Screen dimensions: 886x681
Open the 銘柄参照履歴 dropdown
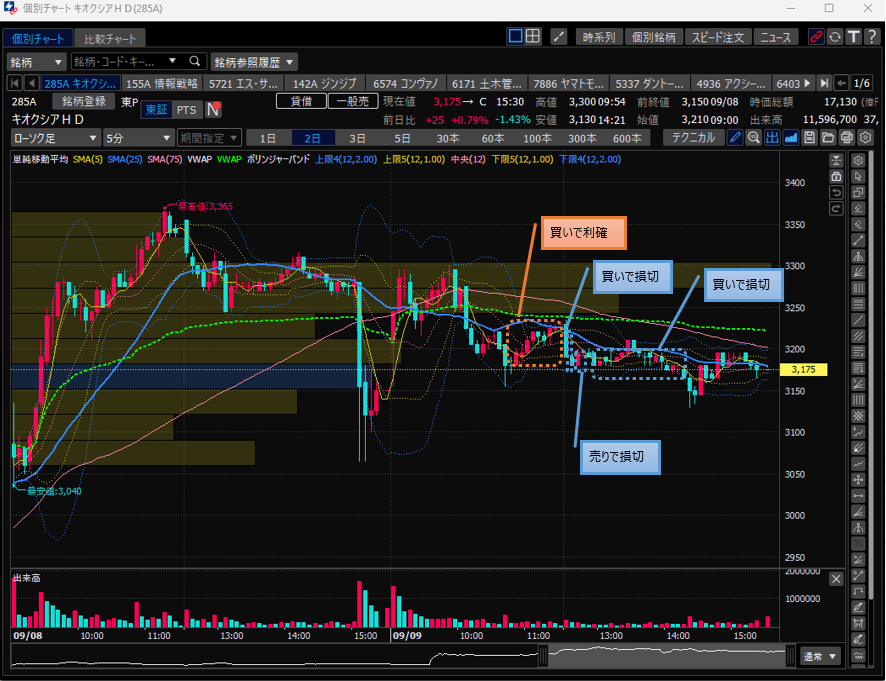(x=254, y=62)
